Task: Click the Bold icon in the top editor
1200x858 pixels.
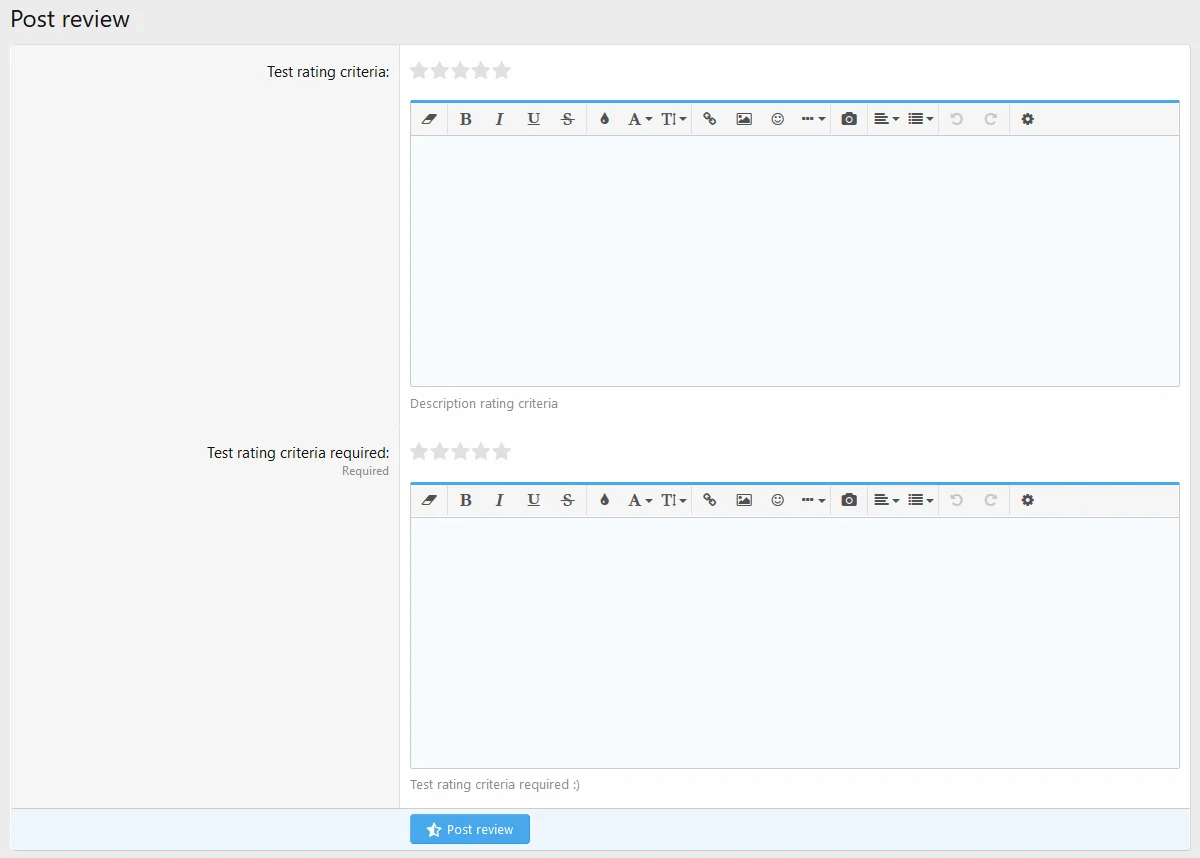Action: [x=466, y=119]
